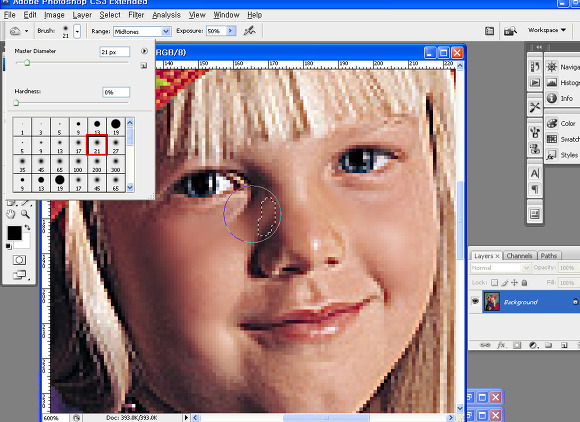Select the soft round 27 brush preset
The image size is (580, 422).
116,145
